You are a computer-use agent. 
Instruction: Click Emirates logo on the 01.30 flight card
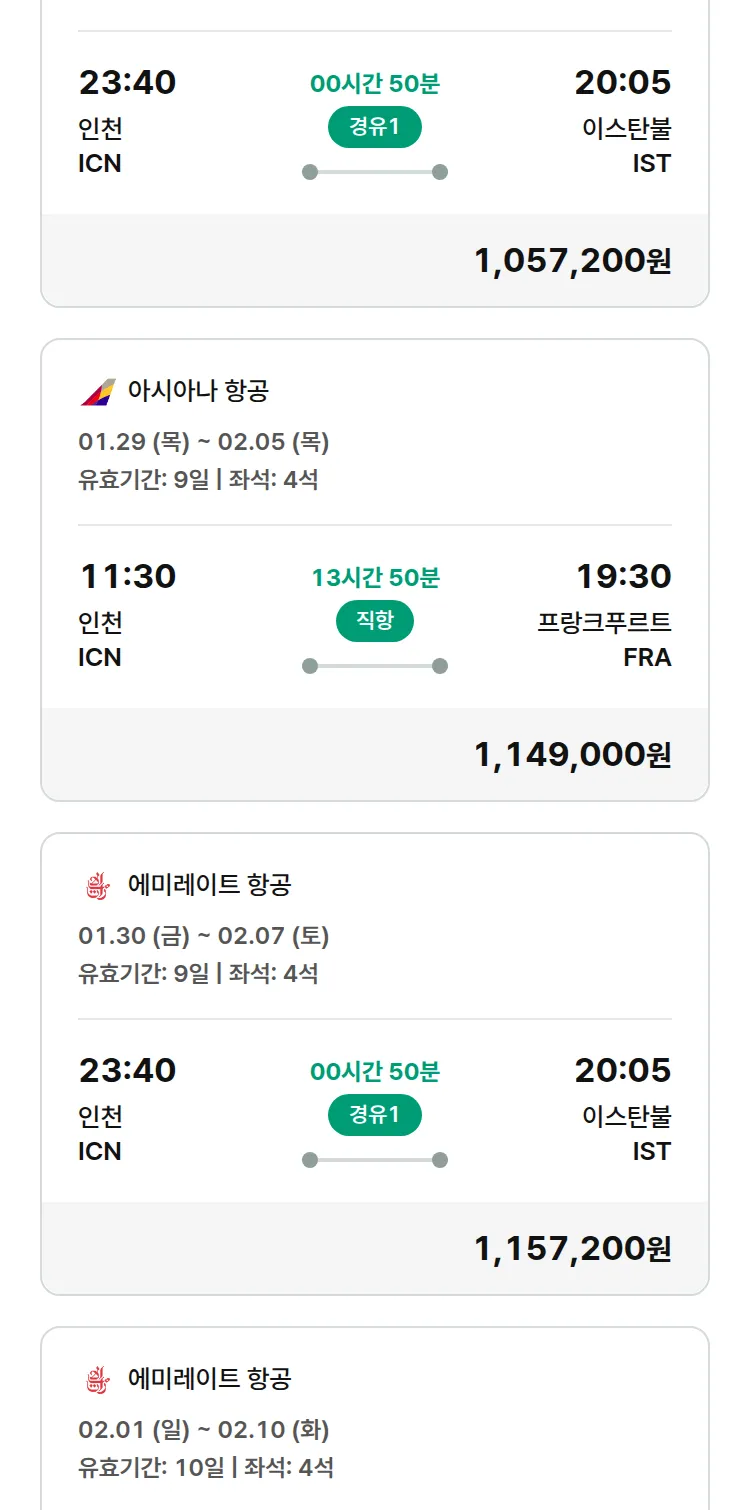98,885
